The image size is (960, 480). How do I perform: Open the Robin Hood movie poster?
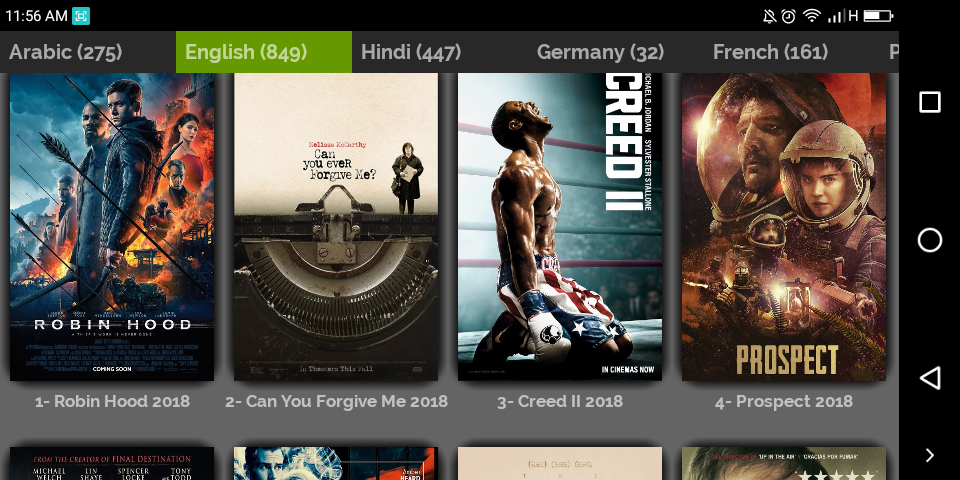coord(112,227)
